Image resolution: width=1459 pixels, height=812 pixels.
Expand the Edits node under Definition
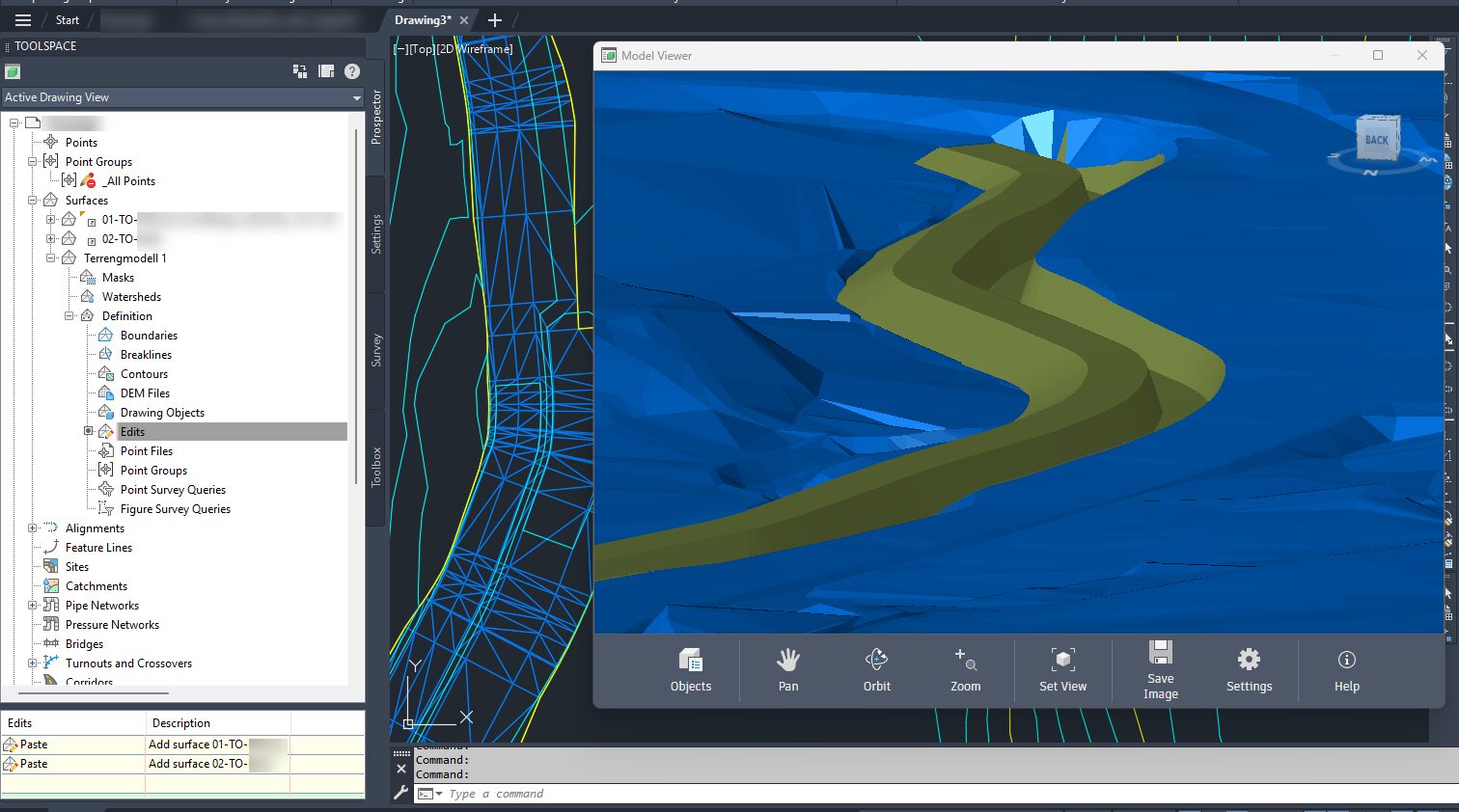(x=89, y=431)
